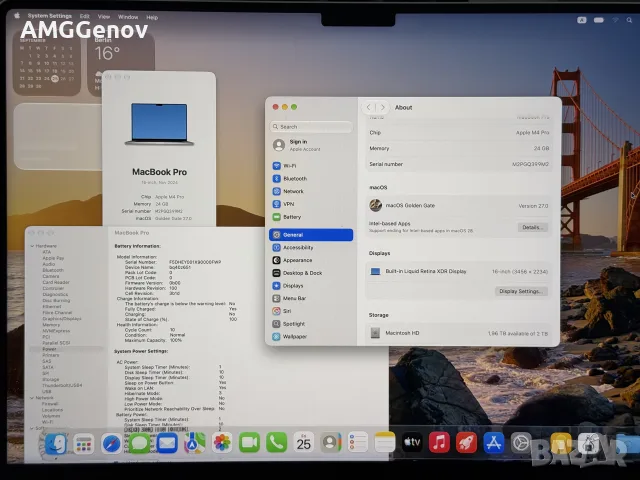
Task: Click the Spotlight magnifier in the menu bar
Action: [629, 20]
